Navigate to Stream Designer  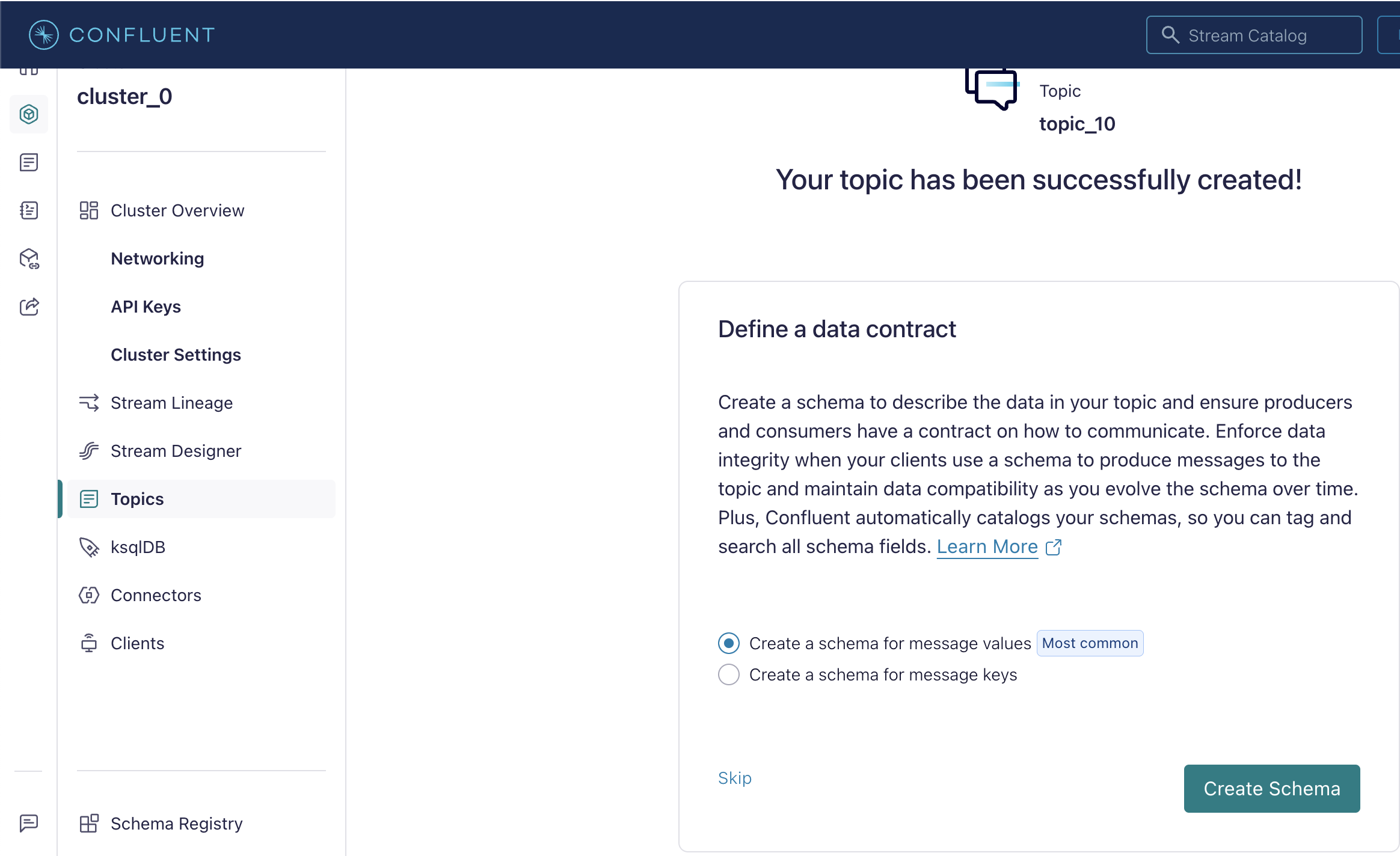(x=176, y=451)
